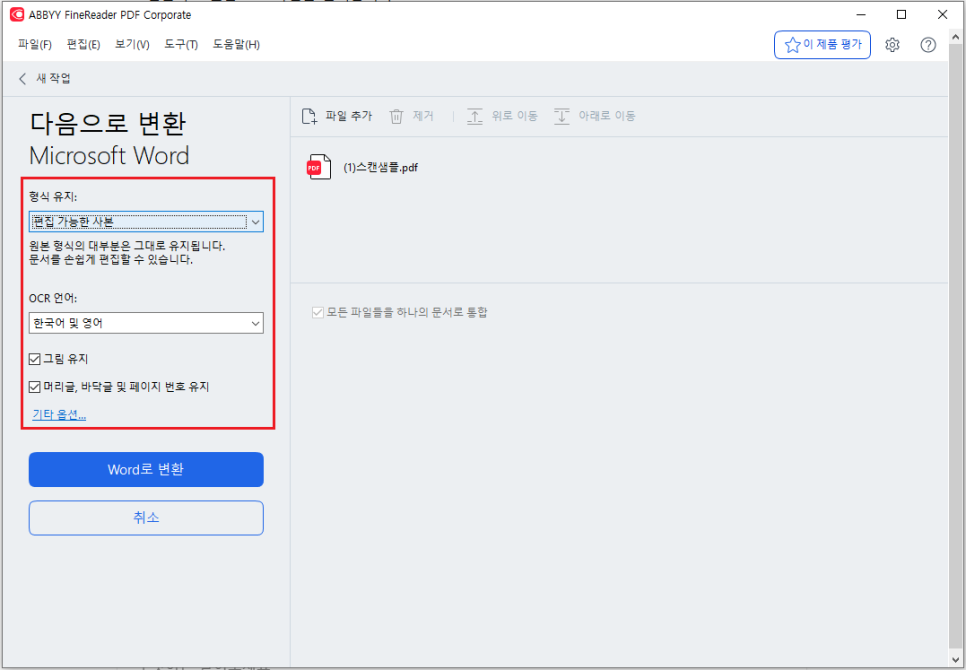Toggle the 그림 유지 checkbox
The image size is (966, 670).
[34, 359]
